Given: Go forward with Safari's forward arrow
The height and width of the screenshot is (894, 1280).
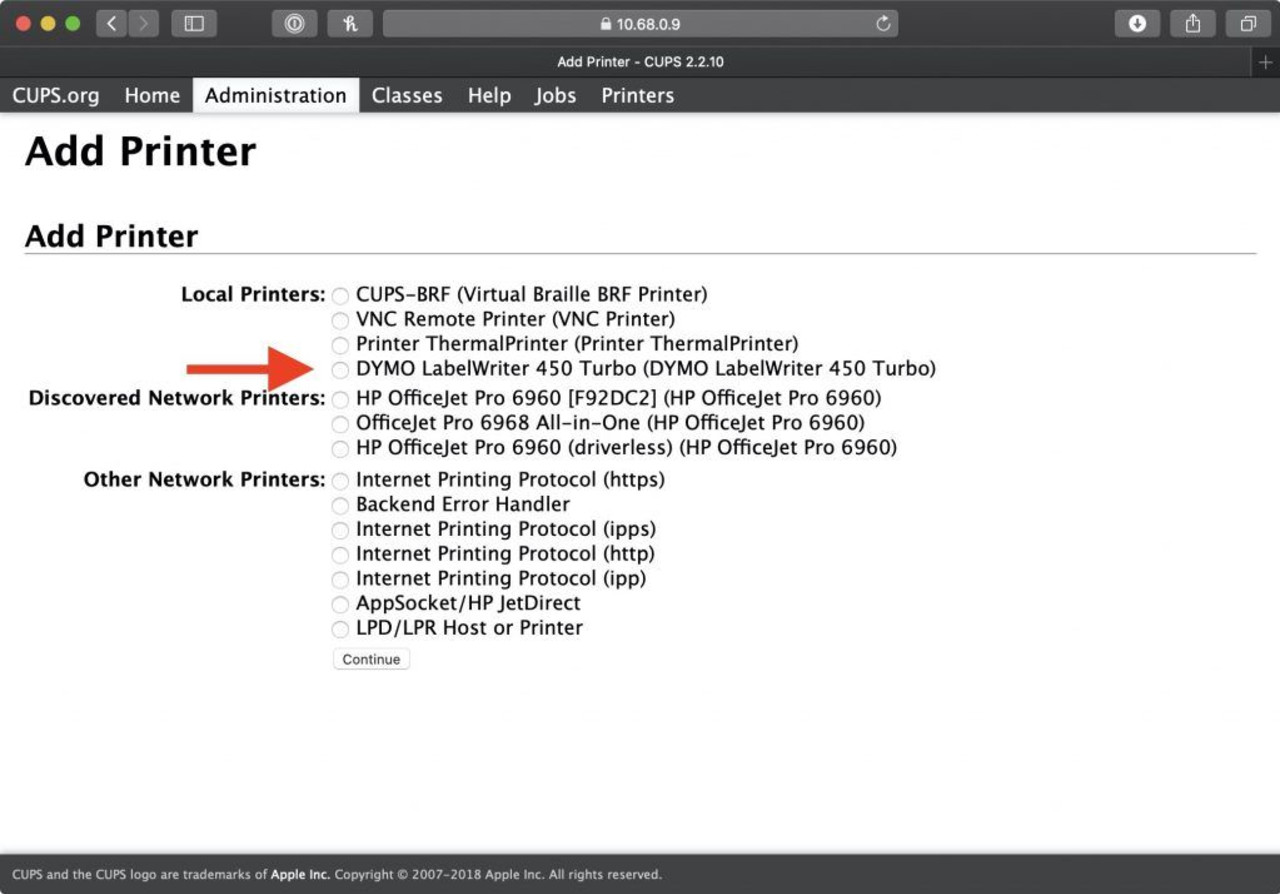Looking at the screenshot, I should point(143,24).
